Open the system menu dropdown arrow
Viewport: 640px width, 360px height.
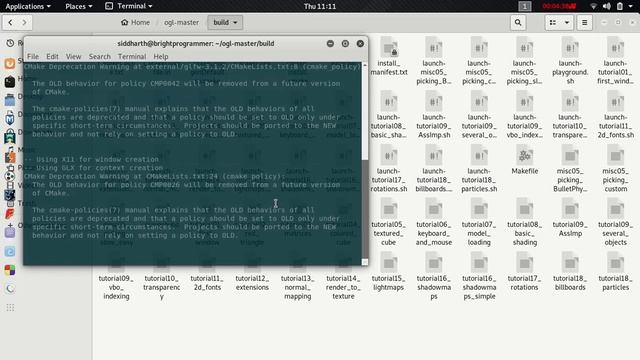pyautogui.click(x=631, y=6)
